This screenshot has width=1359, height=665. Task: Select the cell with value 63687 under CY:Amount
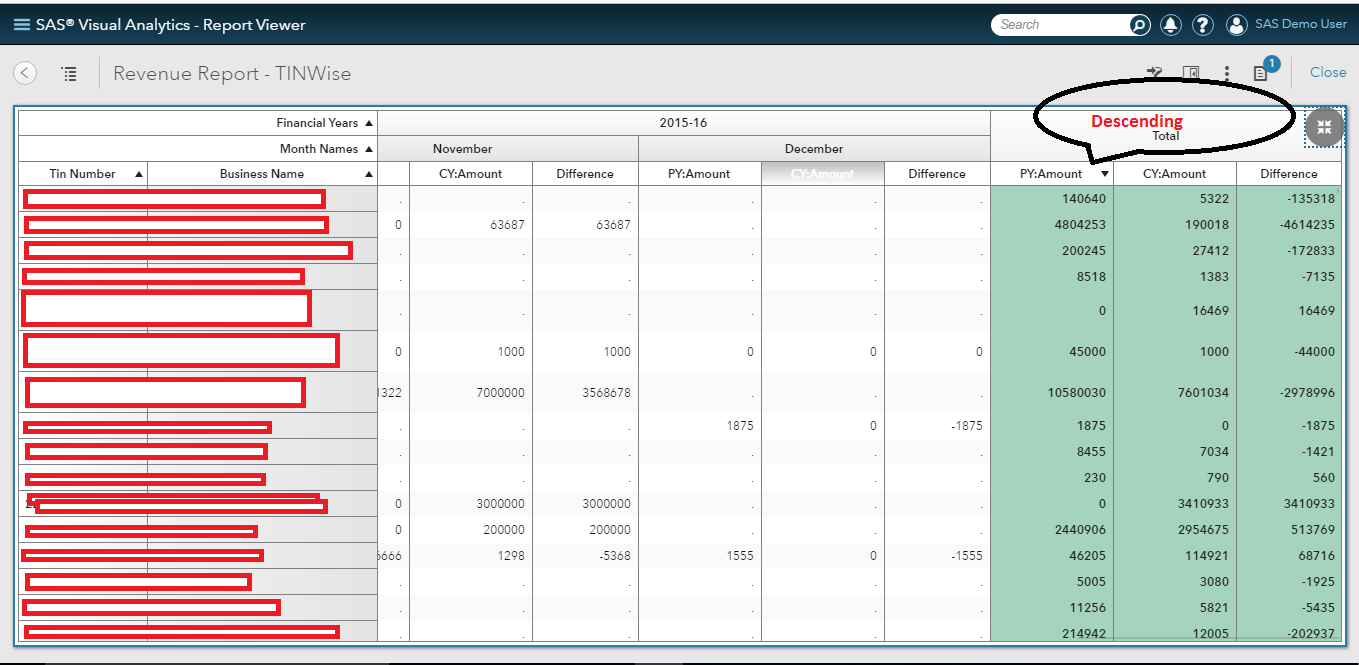click(471, 225)
